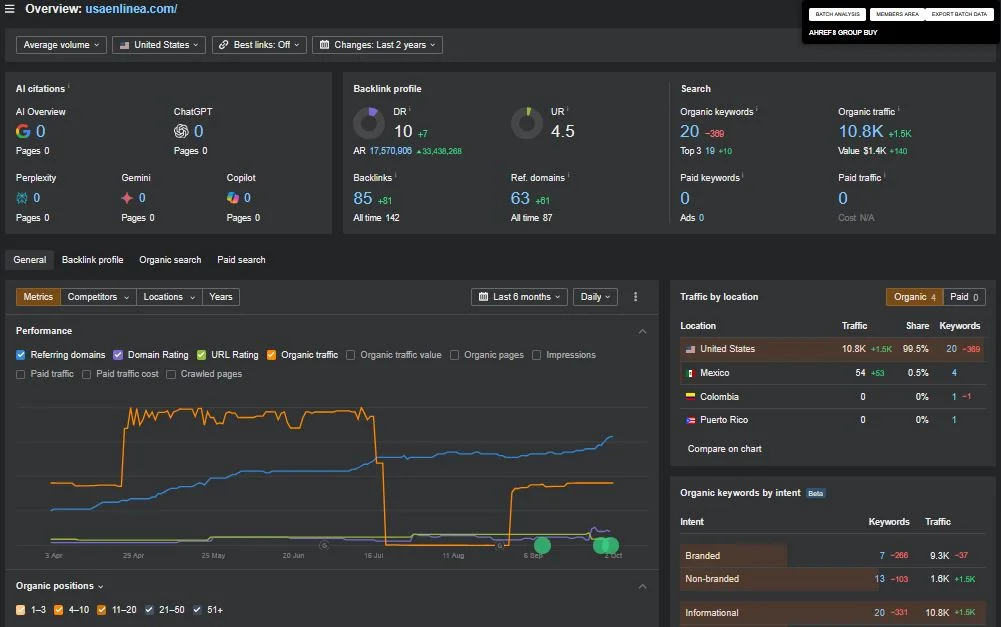
Task: Click the info icon beside Backlinks
Action: click(x=395, y=175)
